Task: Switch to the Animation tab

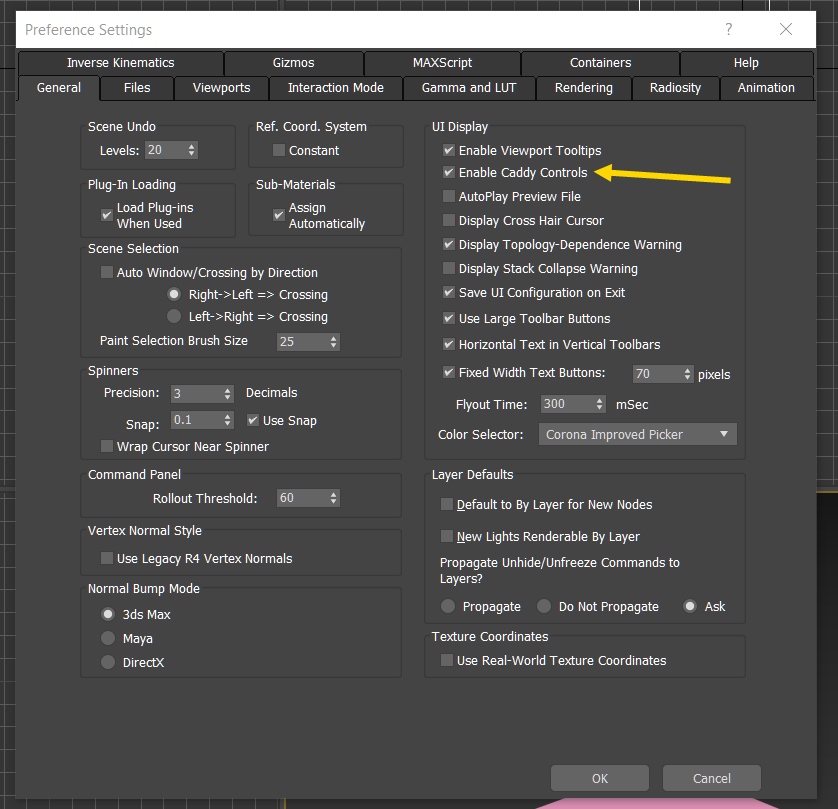Action: (766, 88)
